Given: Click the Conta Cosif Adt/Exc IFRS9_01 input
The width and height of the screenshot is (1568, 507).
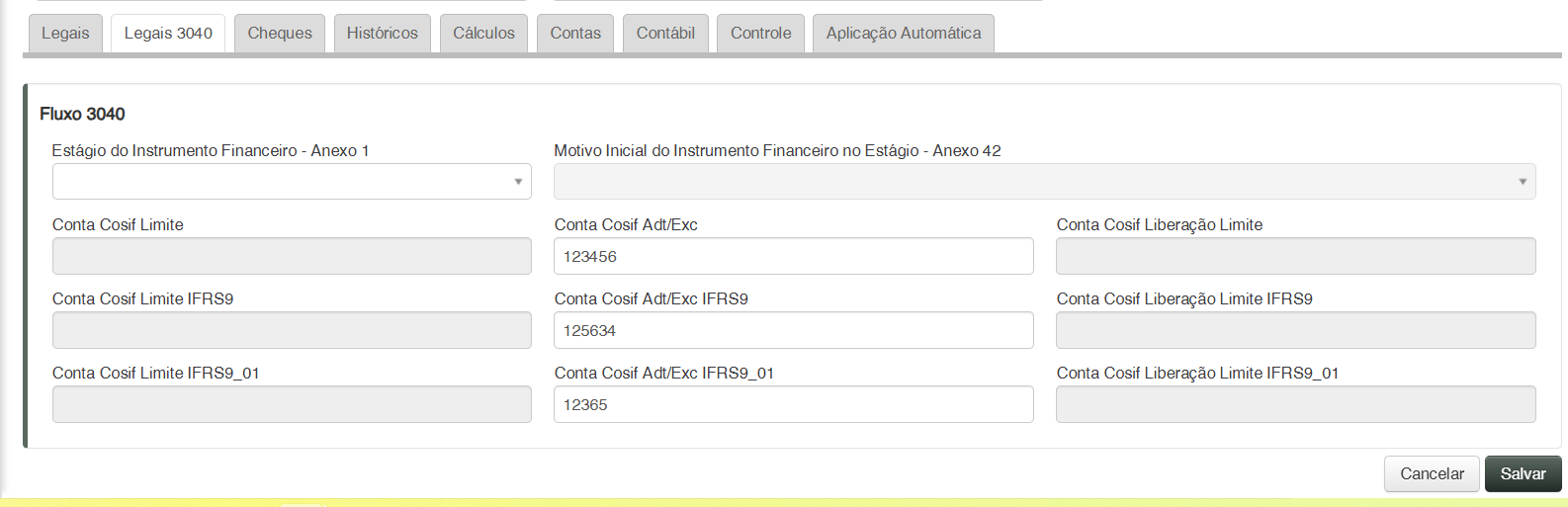Looking at the screenshot, I should click(x=793, y=404).
